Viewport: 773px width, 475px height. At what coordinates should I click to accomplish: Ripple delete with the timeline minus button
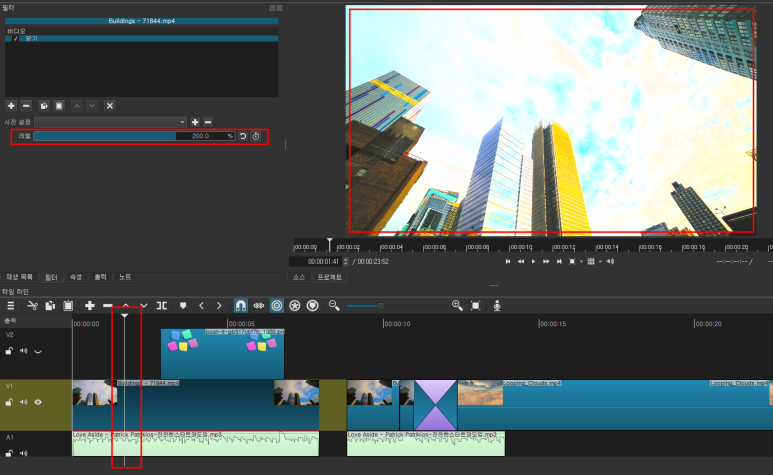[x=107, y=306]
